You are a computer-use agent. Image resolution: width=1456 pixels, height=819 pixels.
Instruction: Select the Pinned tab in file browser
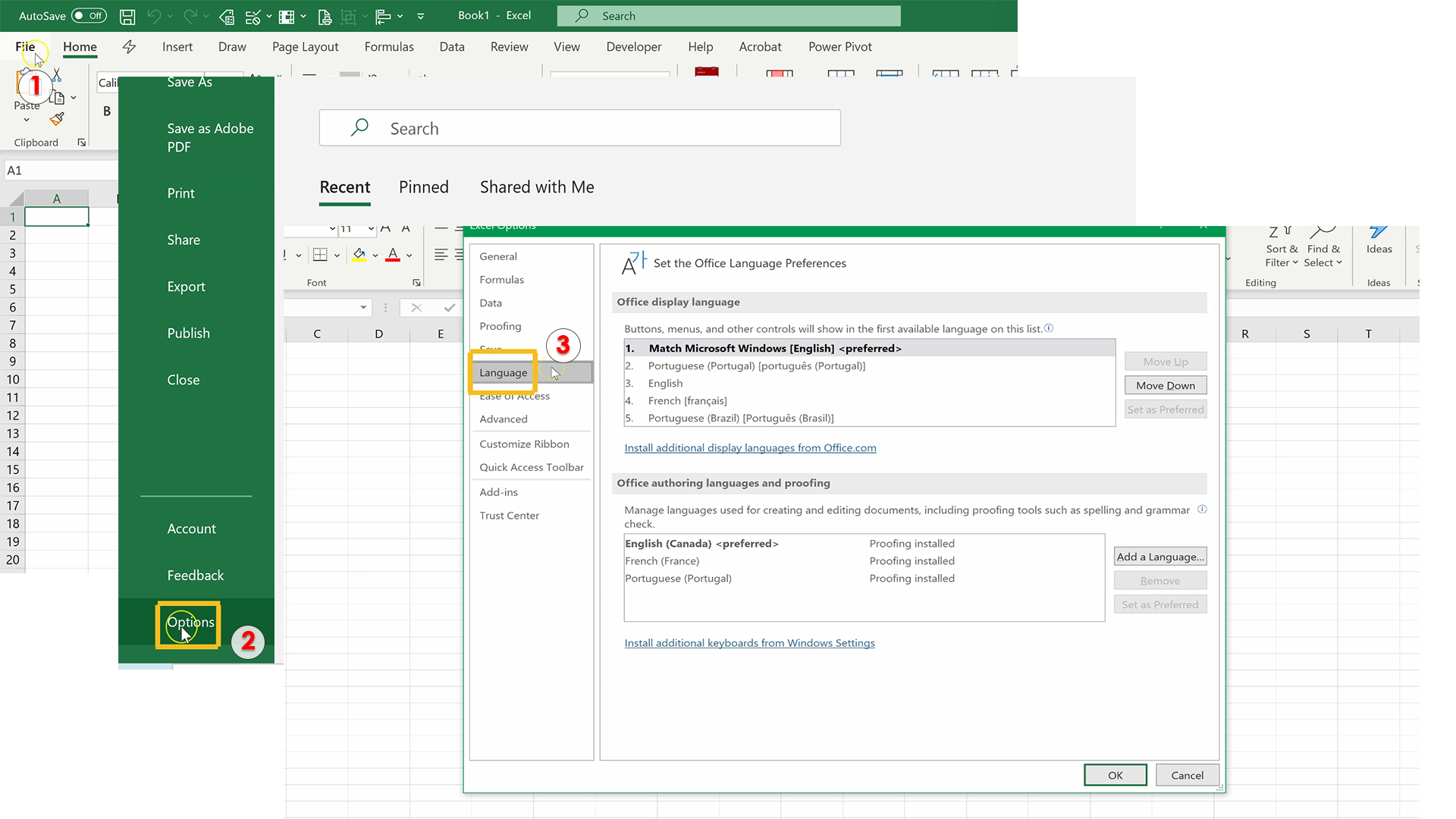[x=424, y=187]
